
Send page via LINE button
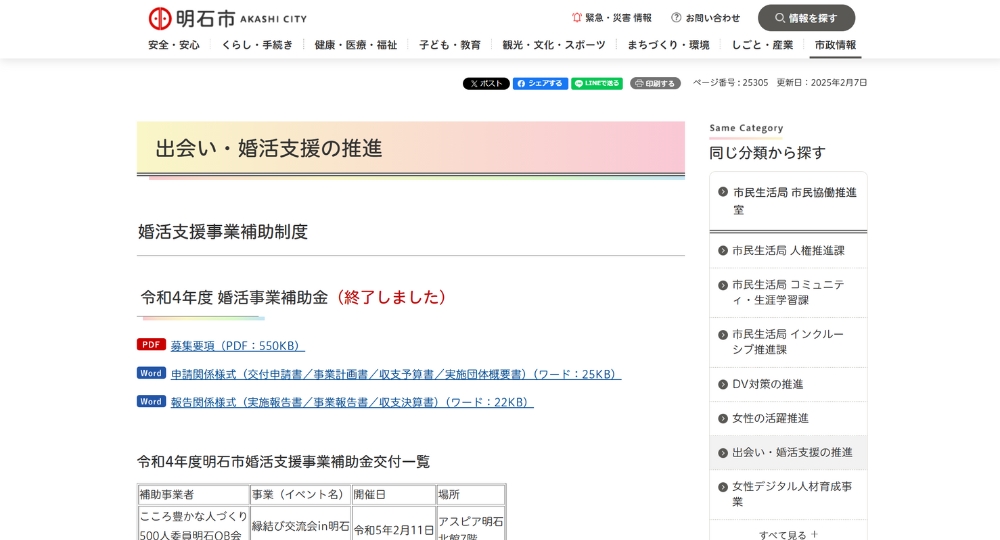click(x=597, y=84)
